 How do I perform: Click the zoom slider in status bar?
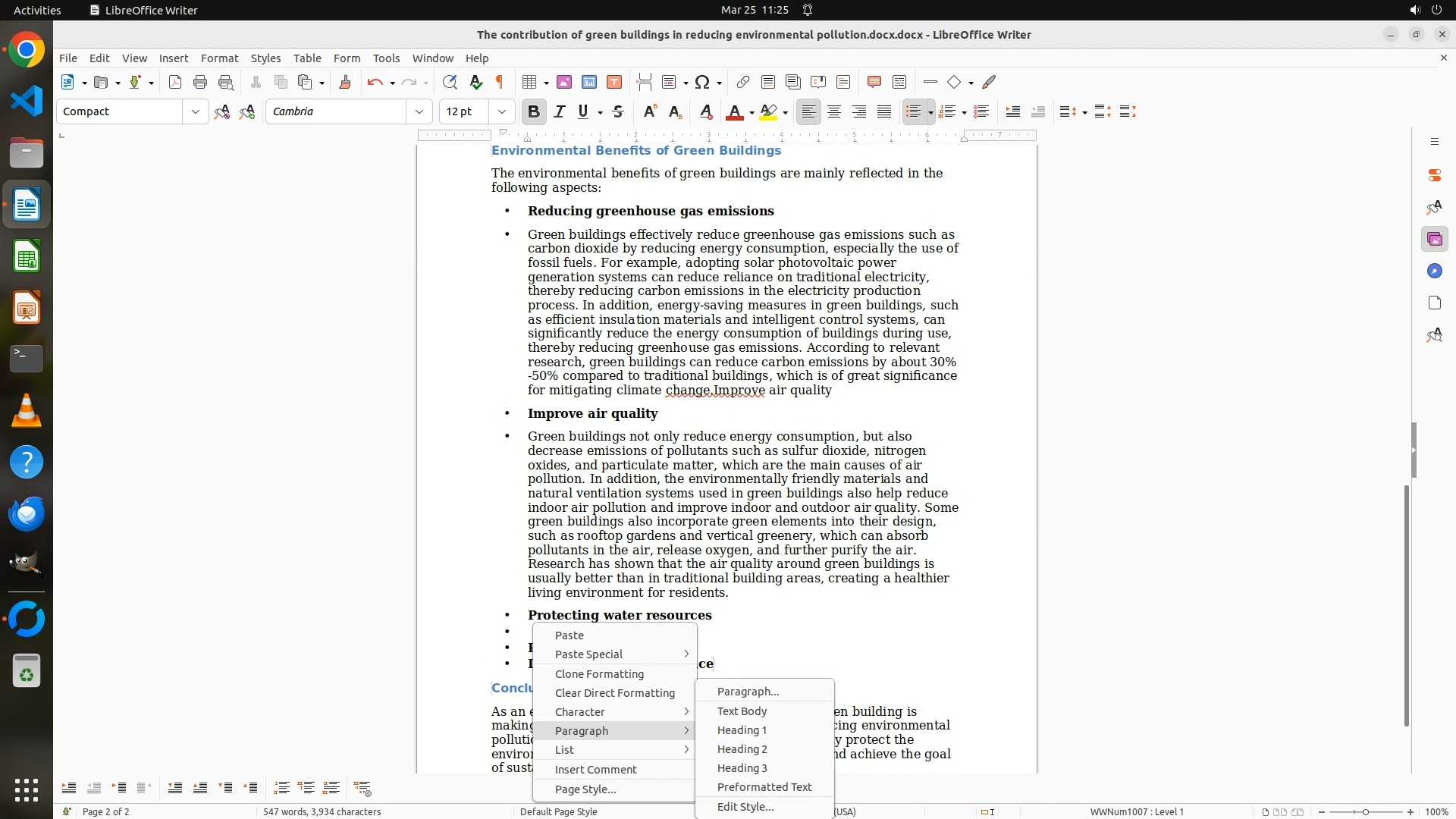tap(1365, 812)
